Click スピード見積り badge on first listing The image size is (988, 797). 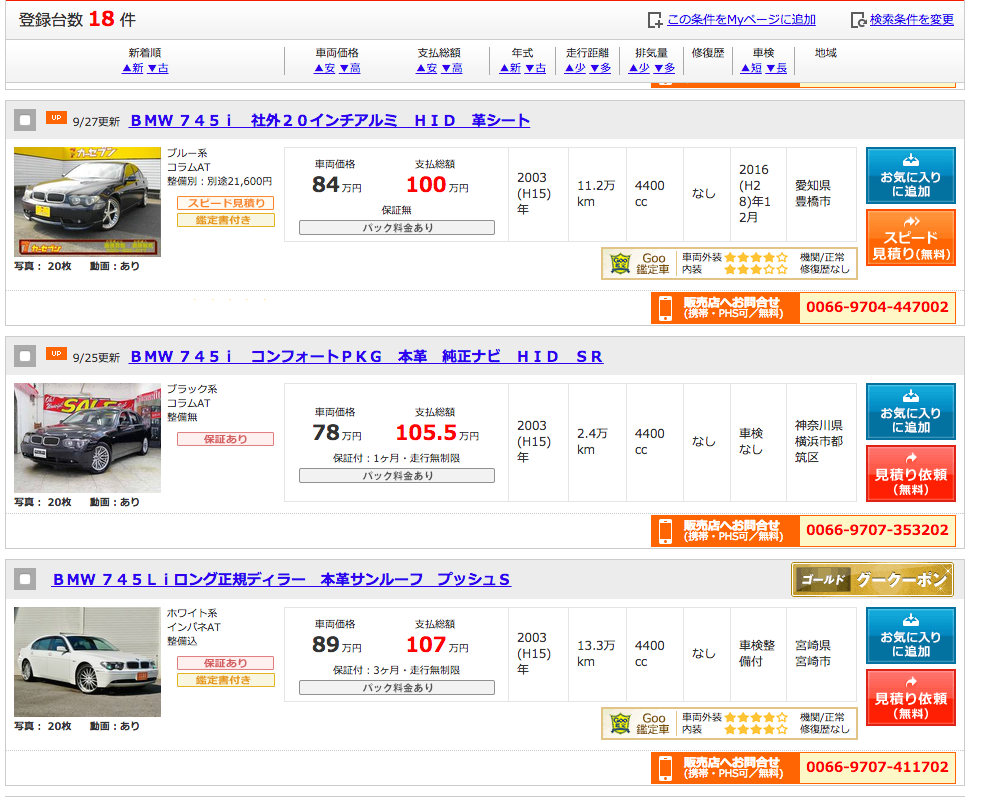click(226, 203)
